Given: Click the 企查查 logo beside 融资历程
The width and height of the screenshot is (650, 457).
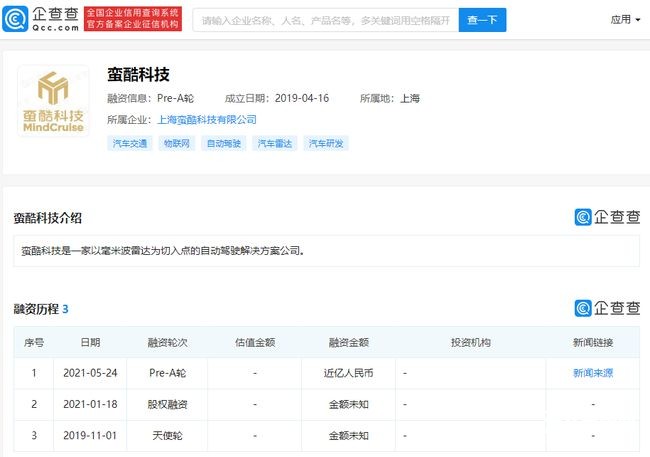Looking at the screenshot, I should tap(606, 308).
